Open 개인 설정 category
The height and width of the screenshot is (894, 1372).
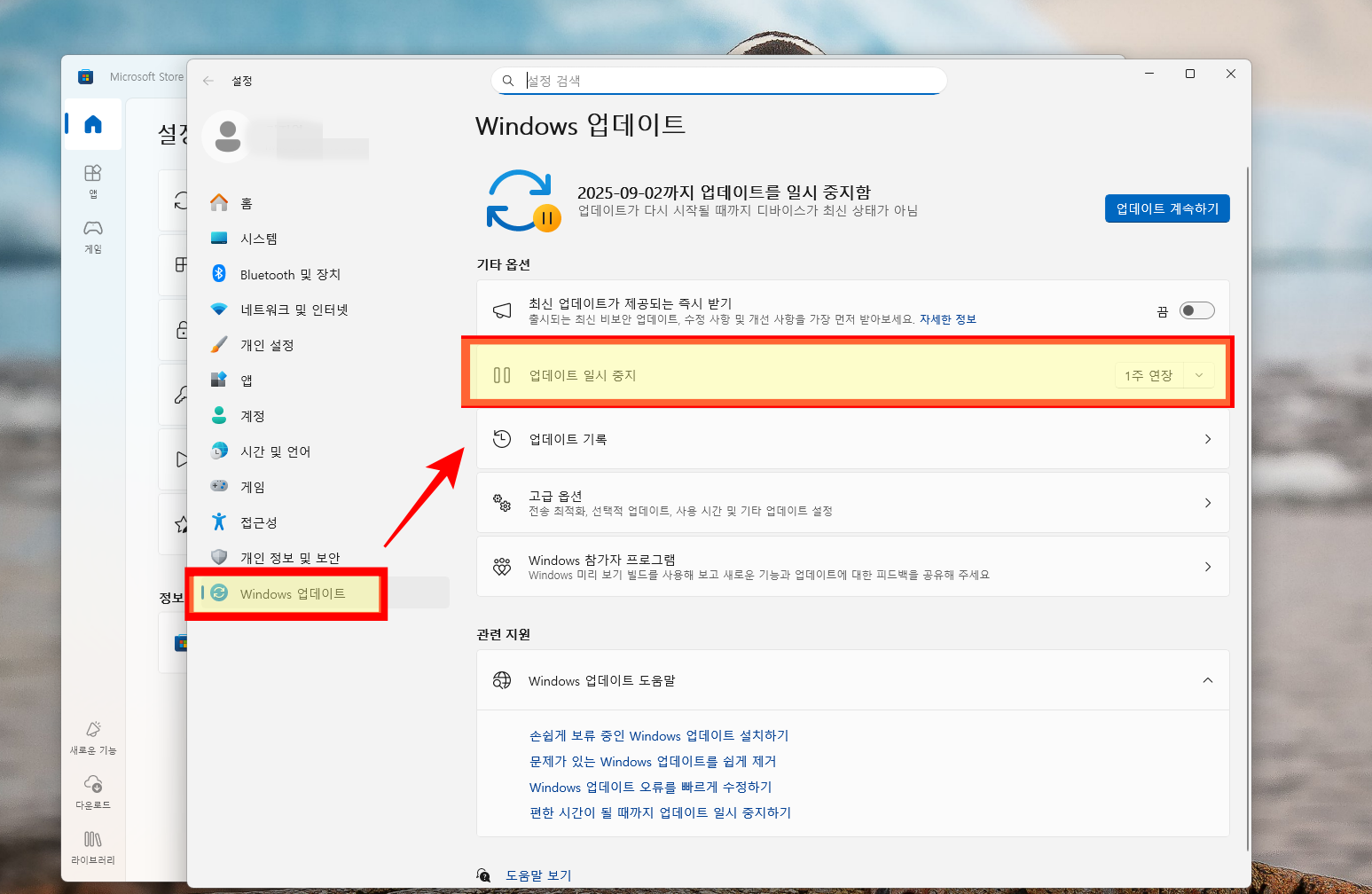[x=325, y=345]
